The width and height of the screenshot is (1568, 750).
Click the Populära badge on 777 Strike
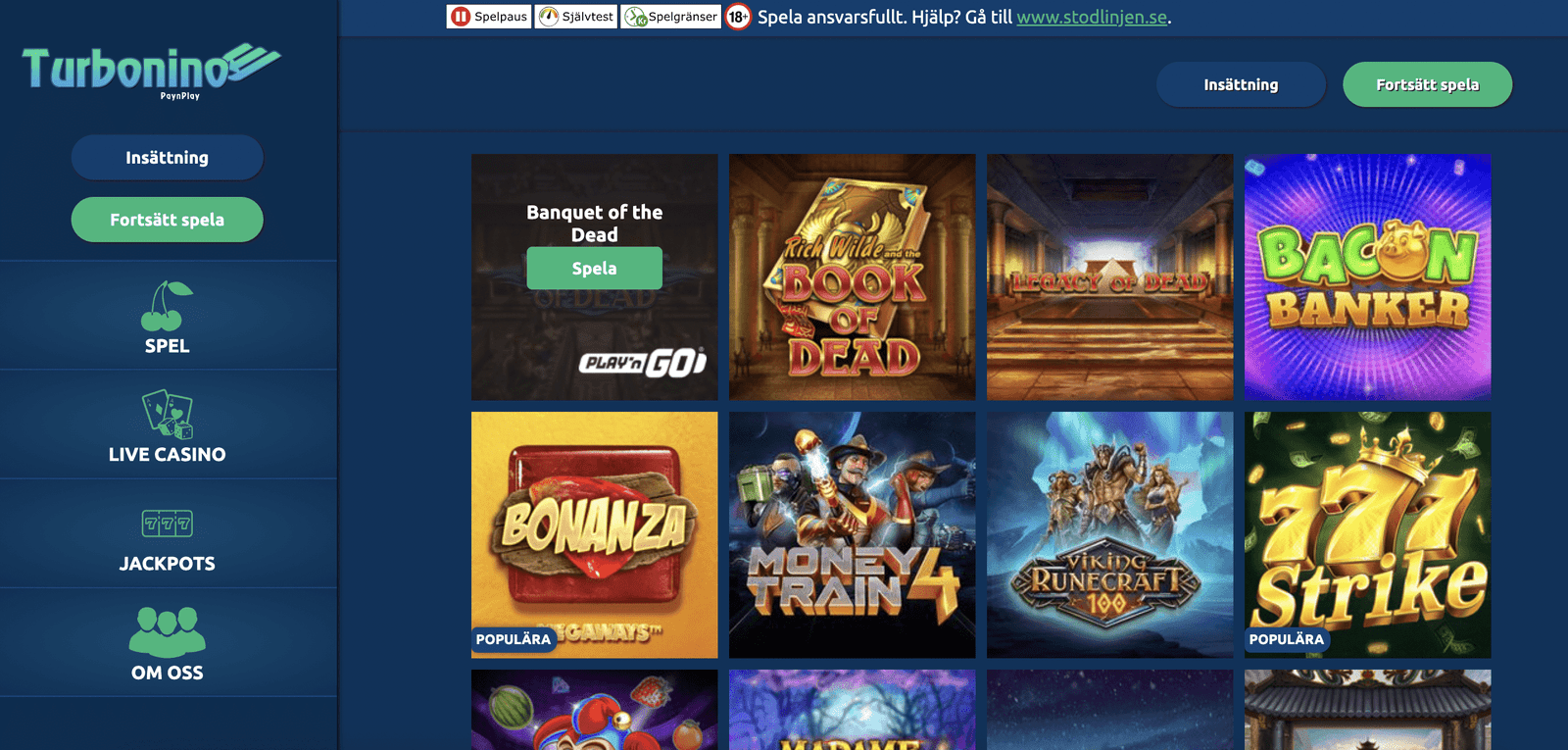pyautogui.click(x=1287, y=639)
